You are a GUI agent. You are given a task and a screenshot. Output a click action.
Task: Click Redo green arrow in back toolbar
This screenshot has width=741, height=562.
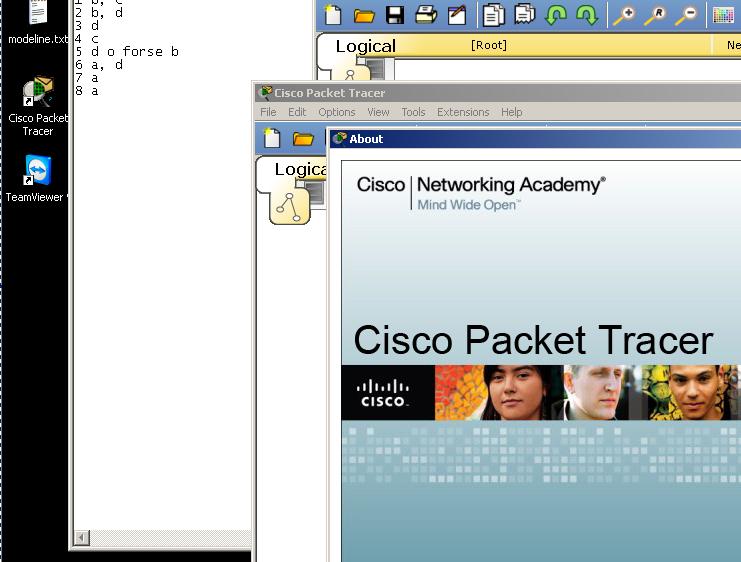587,15
